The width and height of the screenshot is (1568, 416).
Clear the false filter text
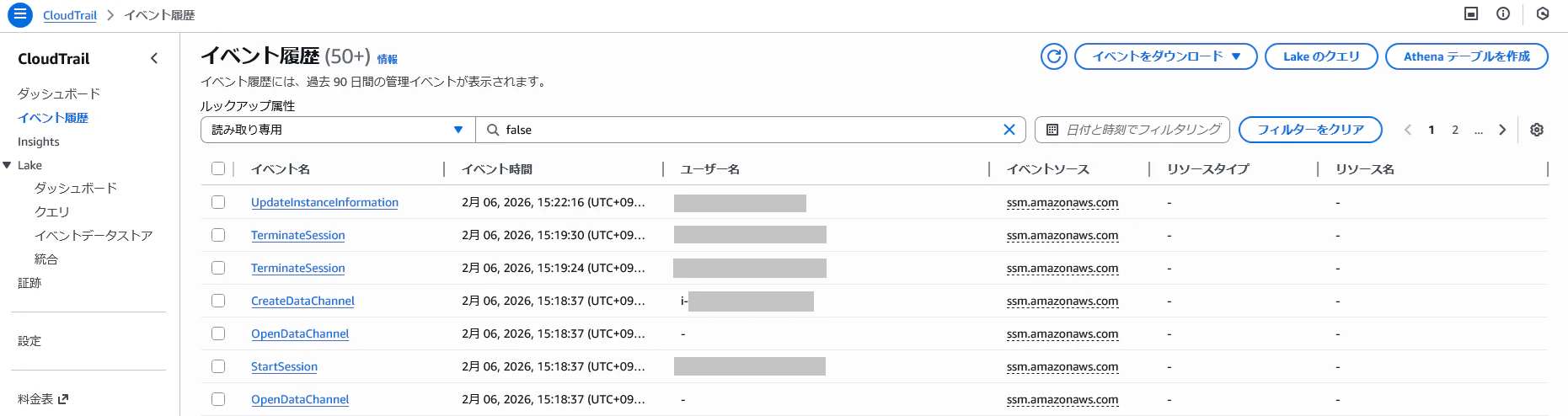point(1009,130)
